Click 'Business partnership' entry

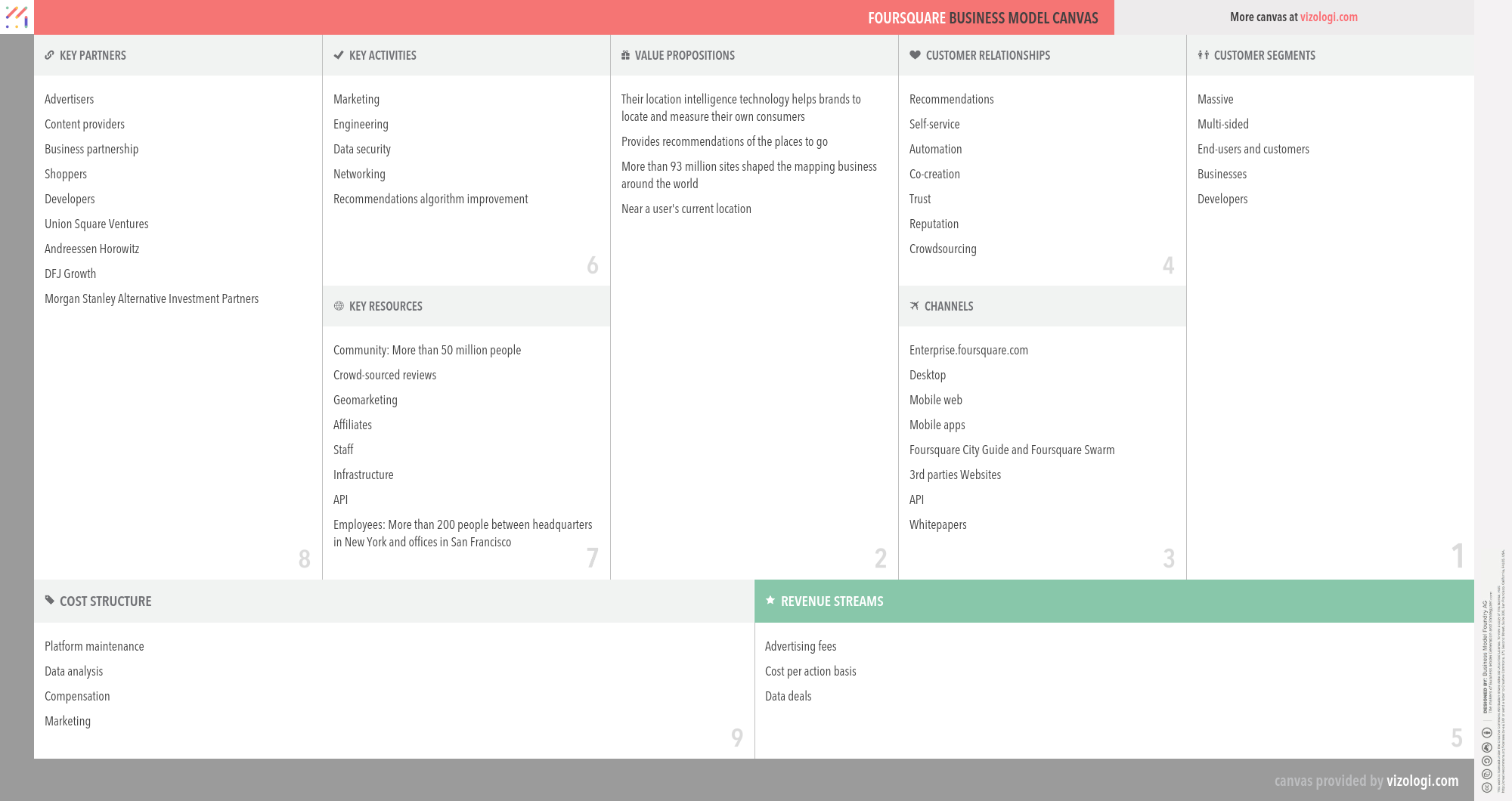click(91, 149)
